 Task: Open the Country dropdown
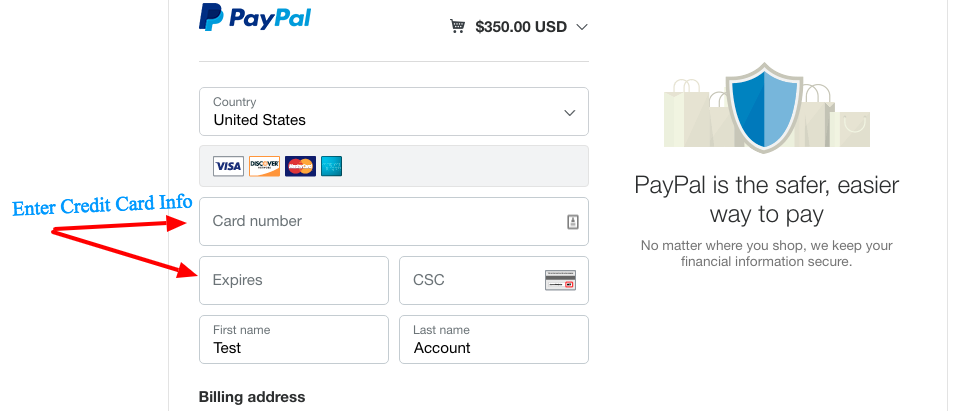(394, 111)
